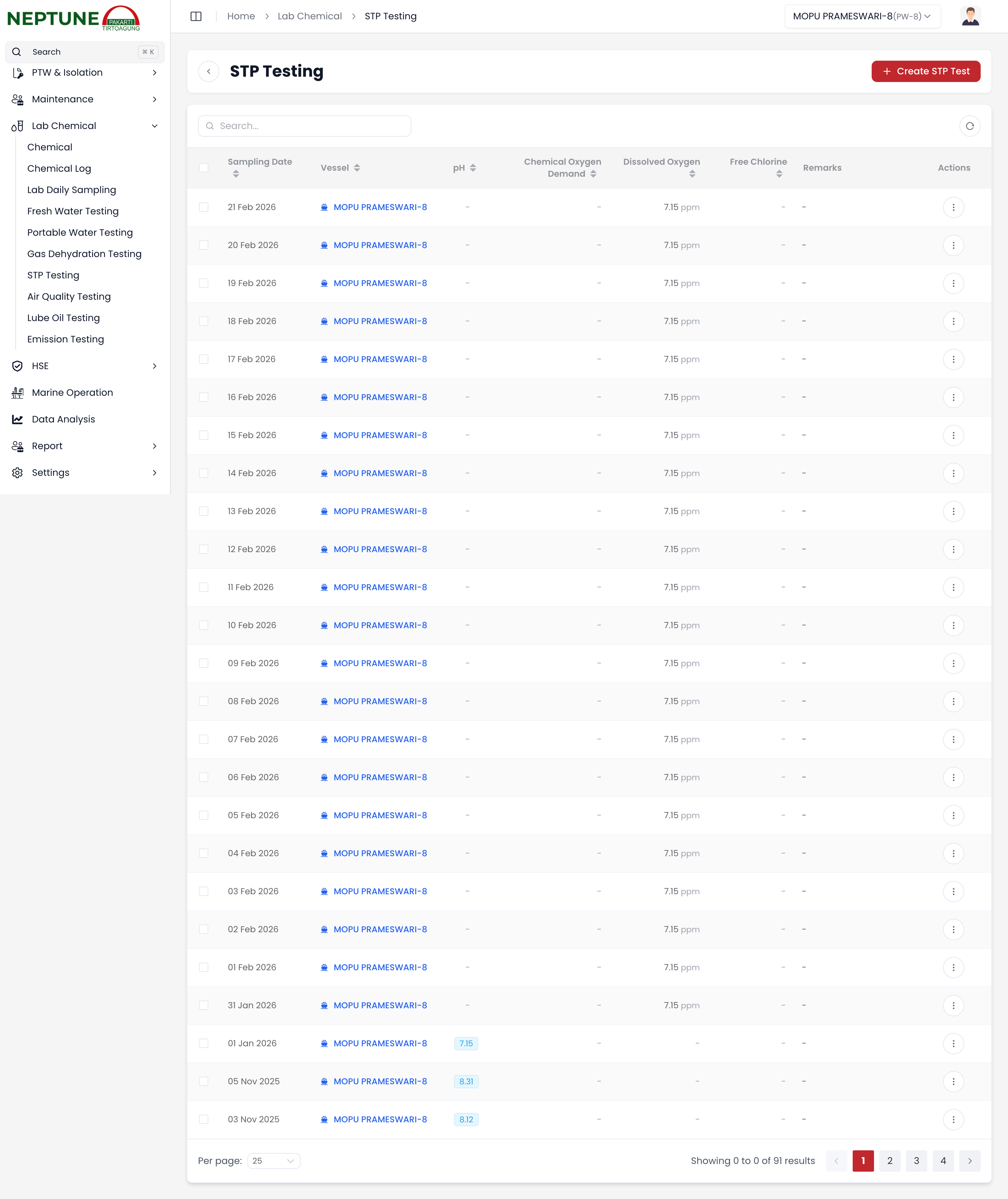Image resolution: width=1008 pixels, height=1199 pixels.
Task: Select Emission Testing in sidebar
Action: (65, 339)
